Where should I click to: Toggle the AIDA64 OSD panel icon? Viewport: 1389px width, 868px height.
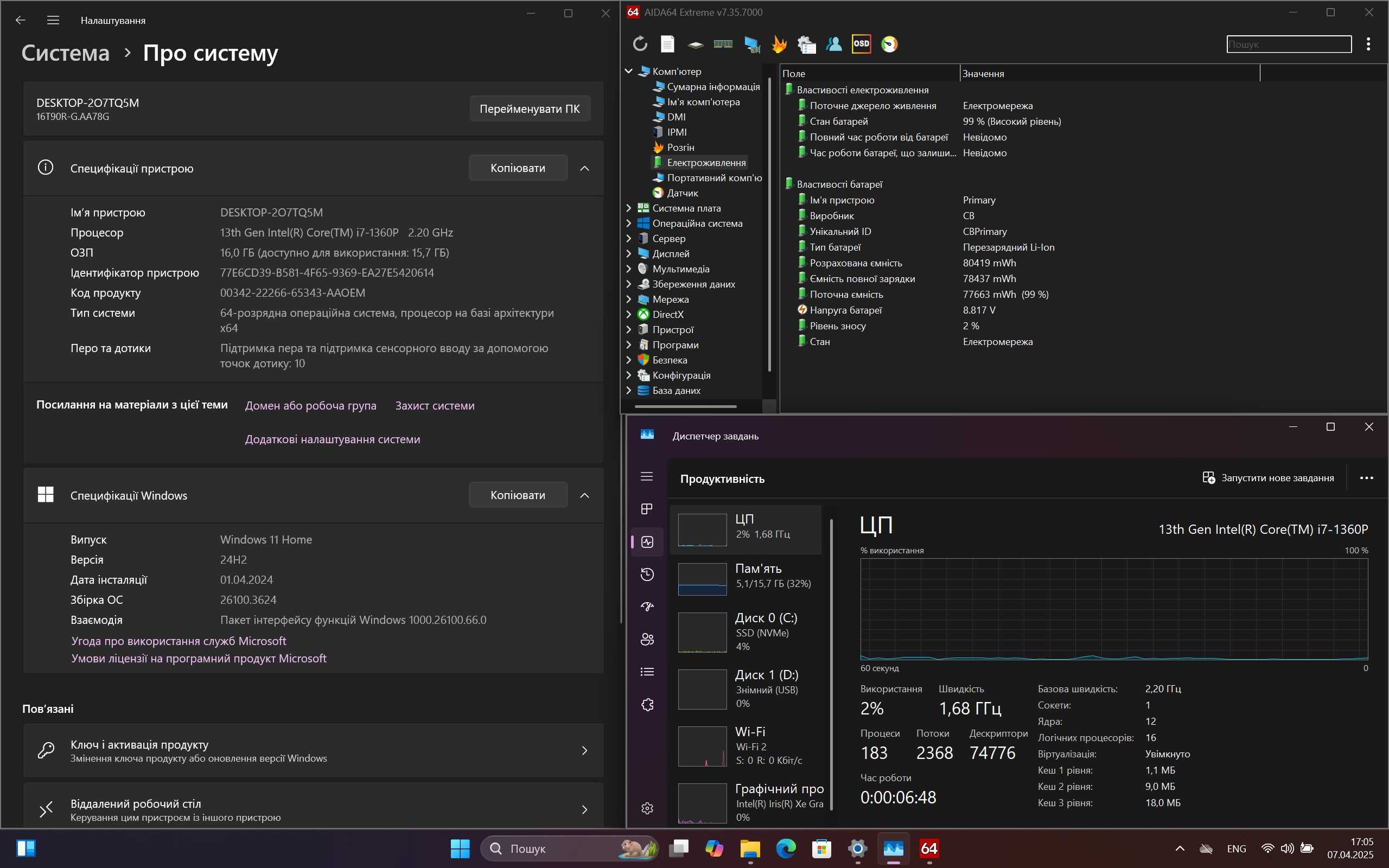point(861,44)
